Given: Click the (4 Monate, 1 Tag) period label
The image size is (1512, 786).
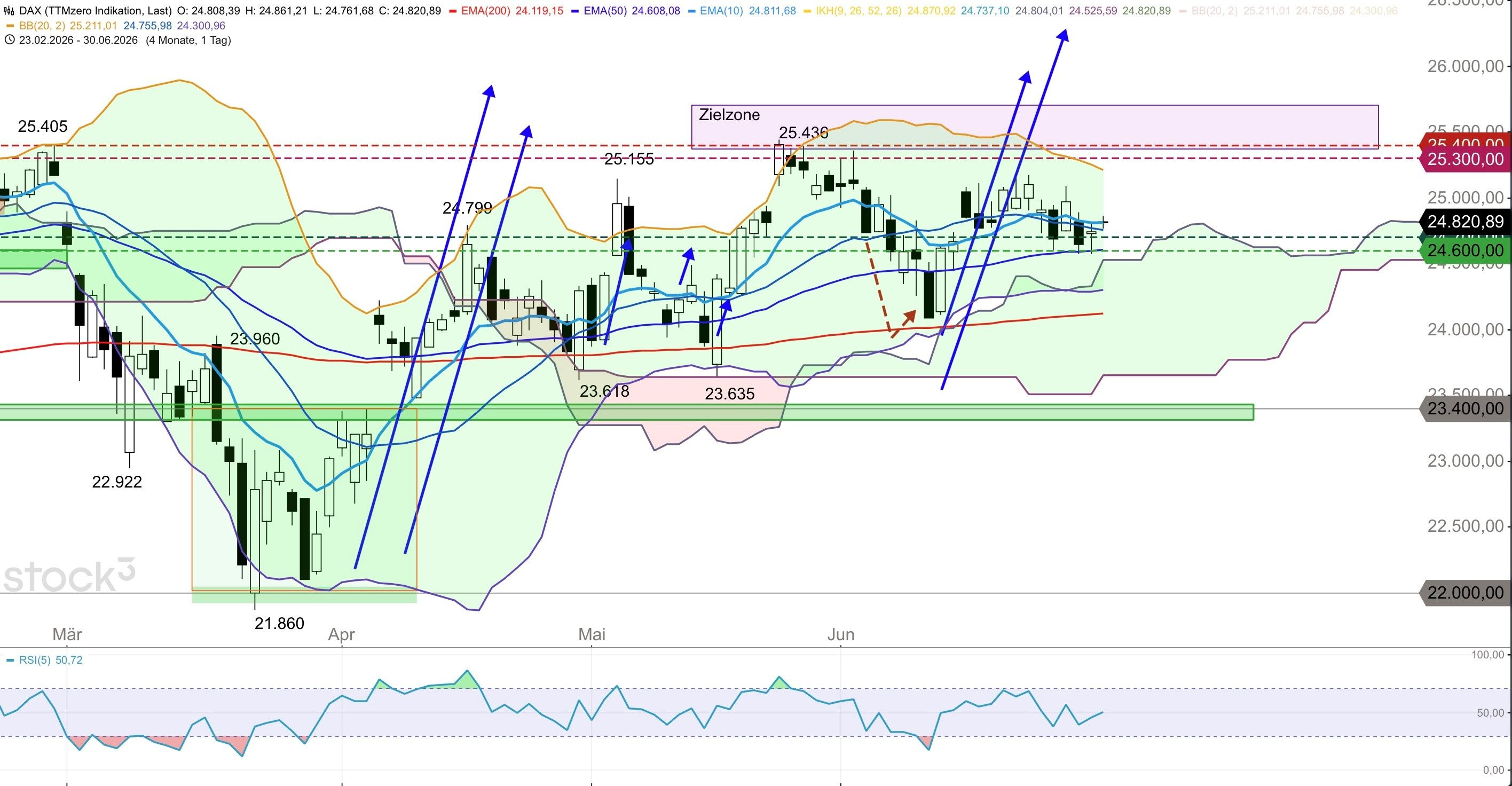Looking at the screenshot, I should pyautogui.click(x=188, y=40).
